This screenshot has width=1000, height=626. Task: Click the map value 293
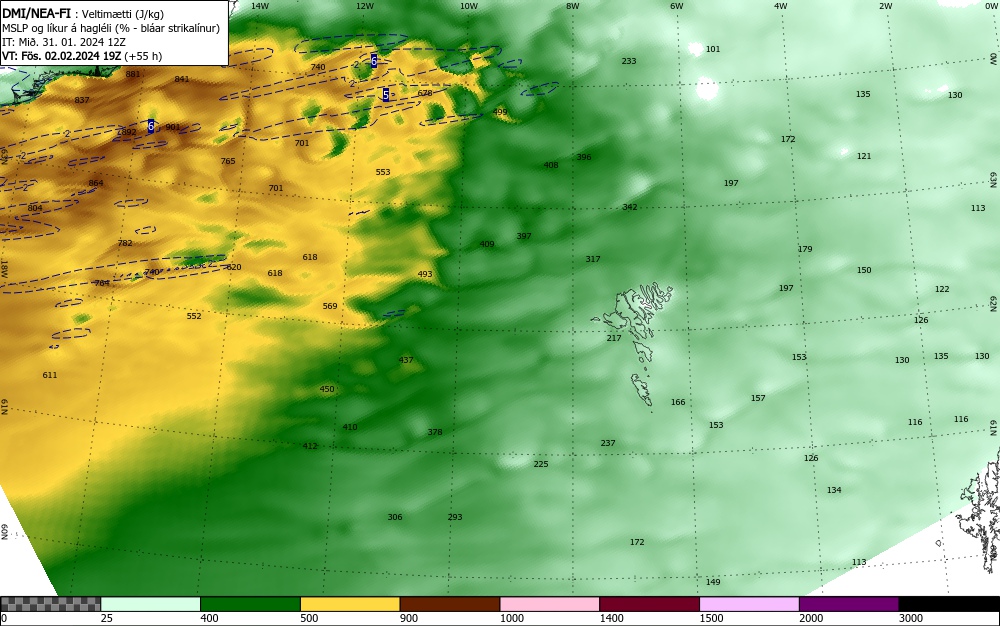455,517
